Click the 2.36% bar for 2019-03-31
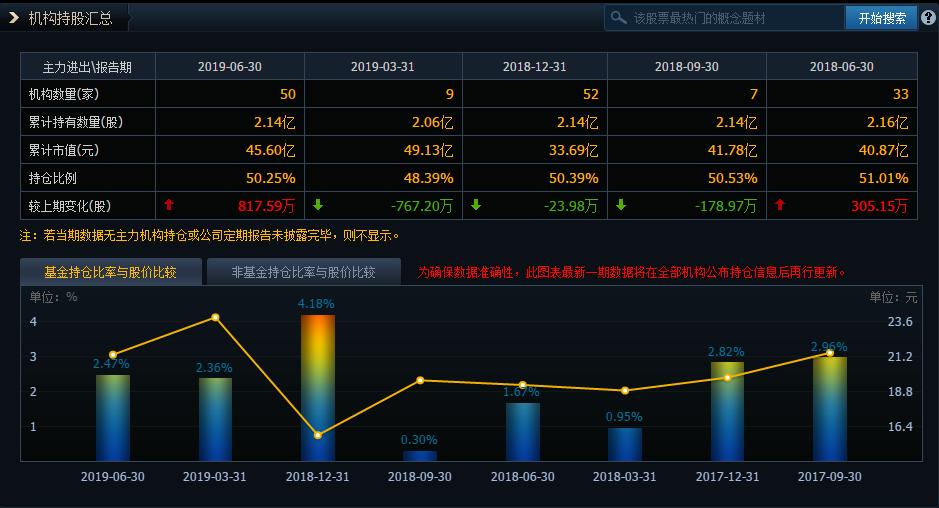The image size is (939, 508). click(x=216, y=419)
